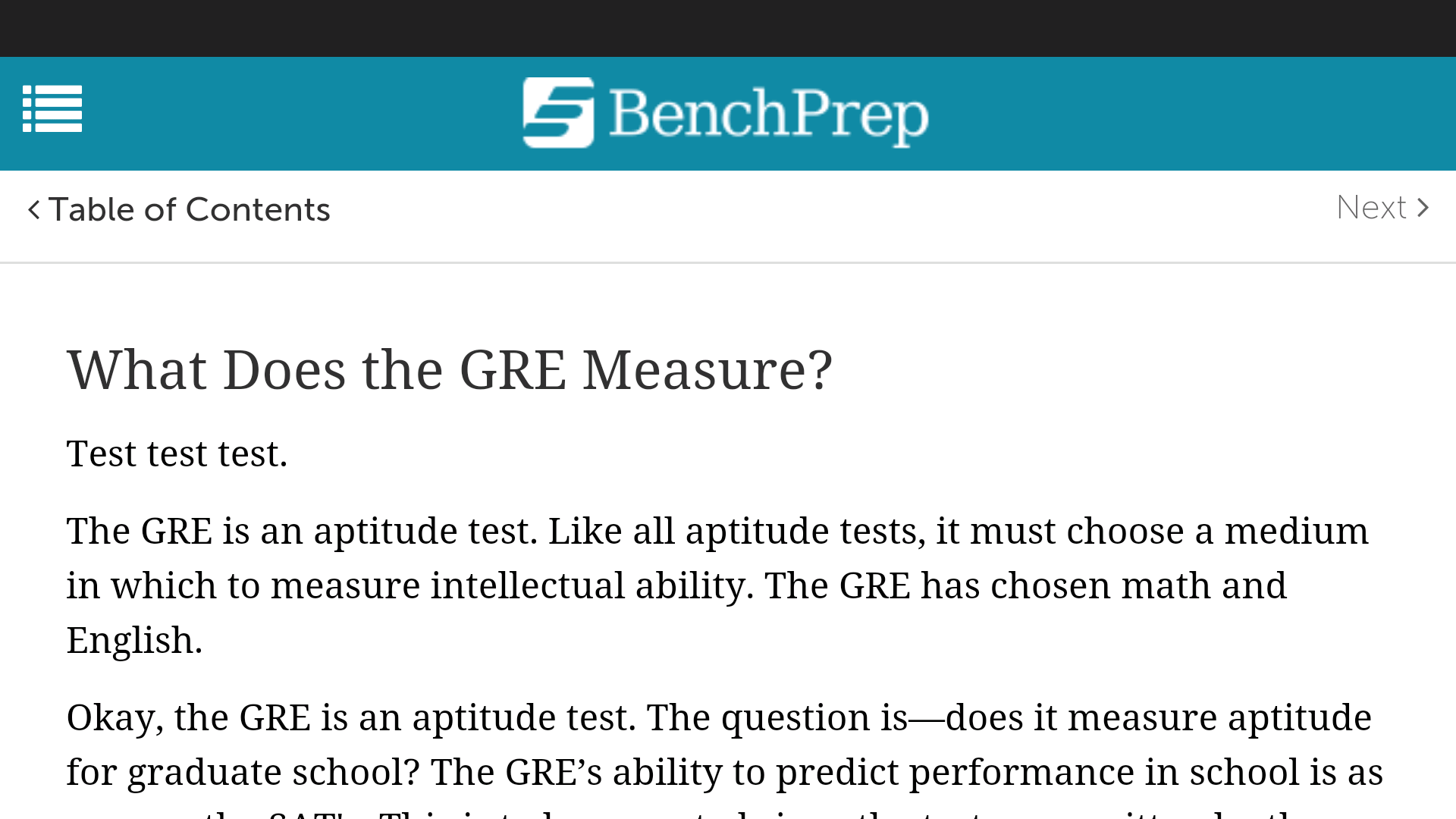Image resolution: width=1456 pixels, height=819 pixels.
Task: Collapse back using the Table of Contents chevron
Action: coord(33,209)
